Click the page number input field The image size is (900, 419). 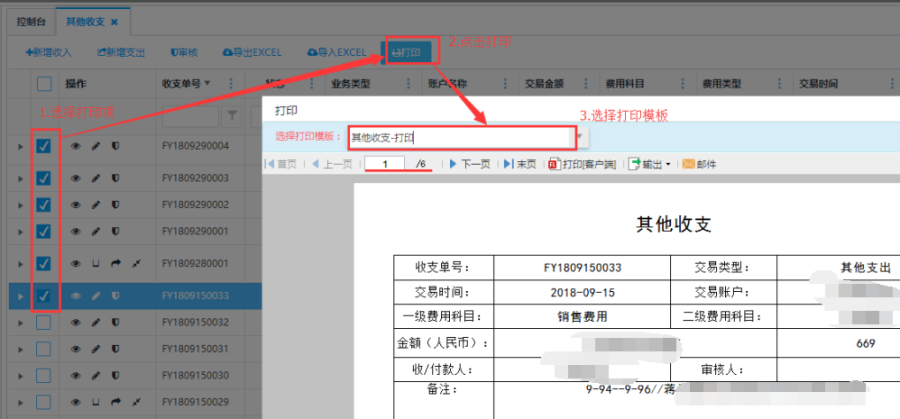click(x=384, y=164)
